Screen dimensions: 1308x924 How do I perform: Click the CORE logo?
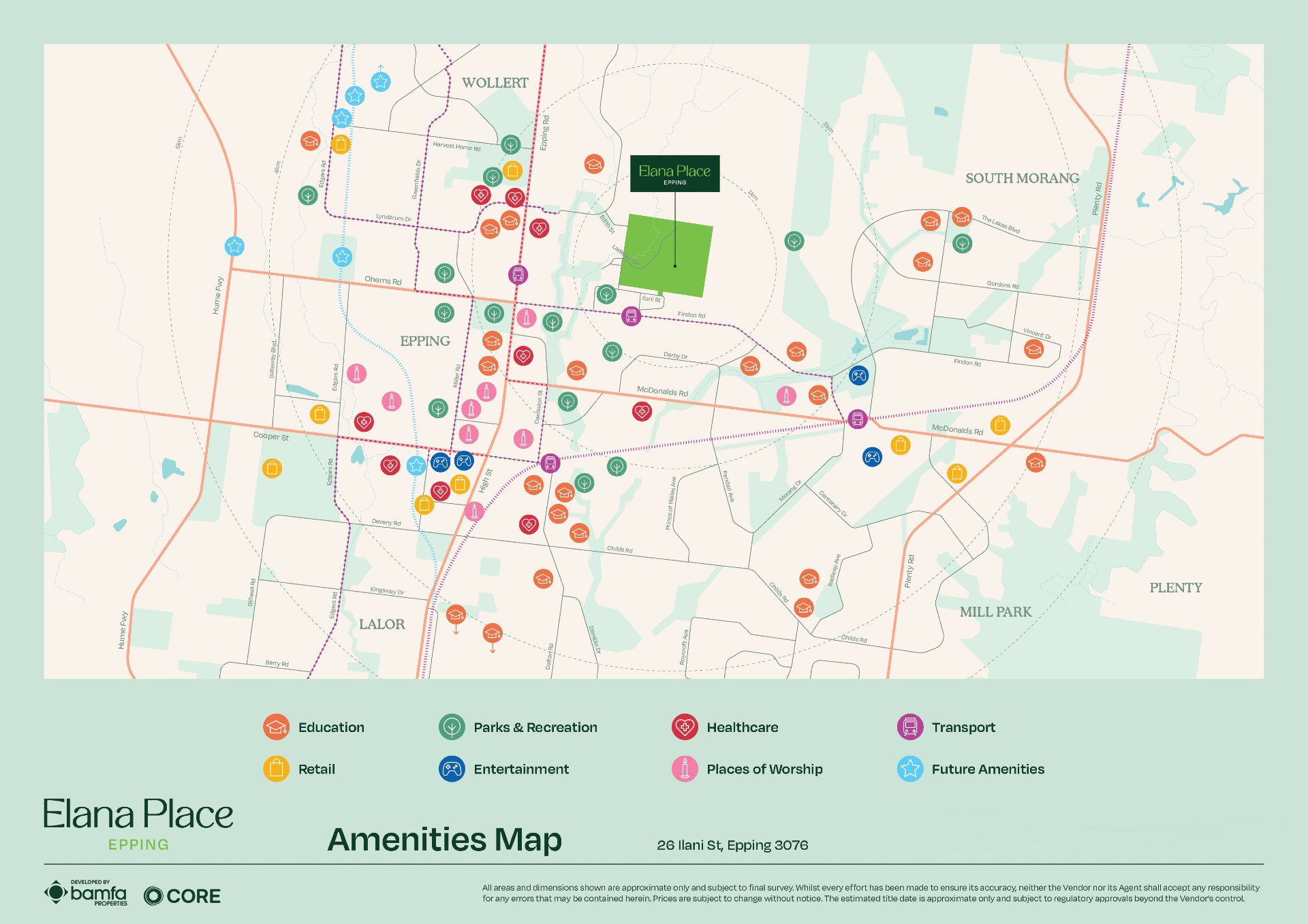(183, 896)
